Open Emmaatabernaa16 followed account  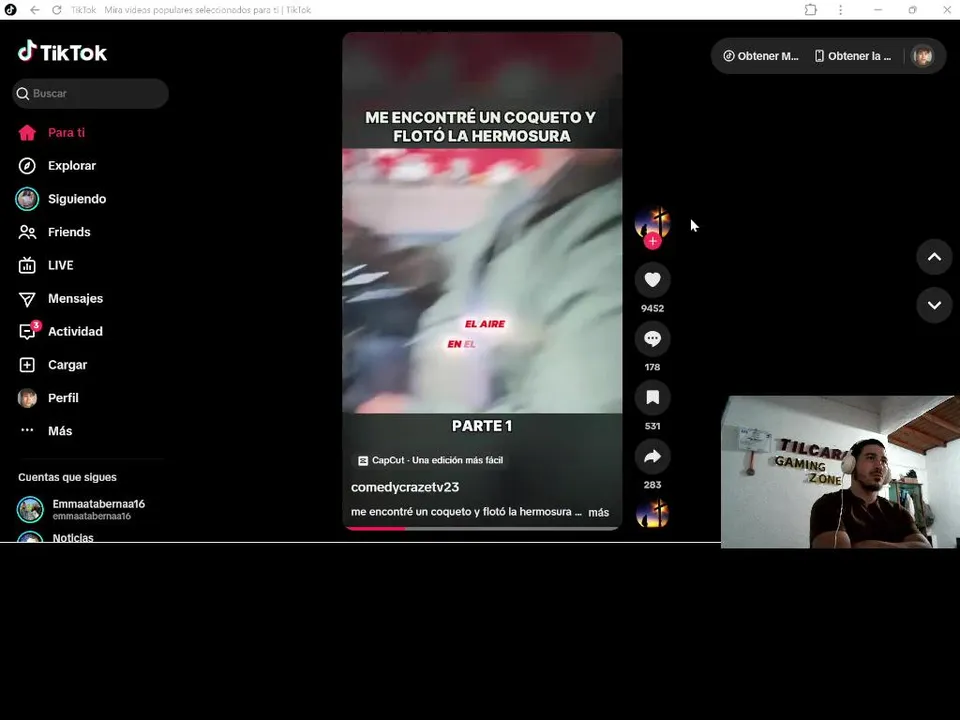click(81, 509)
